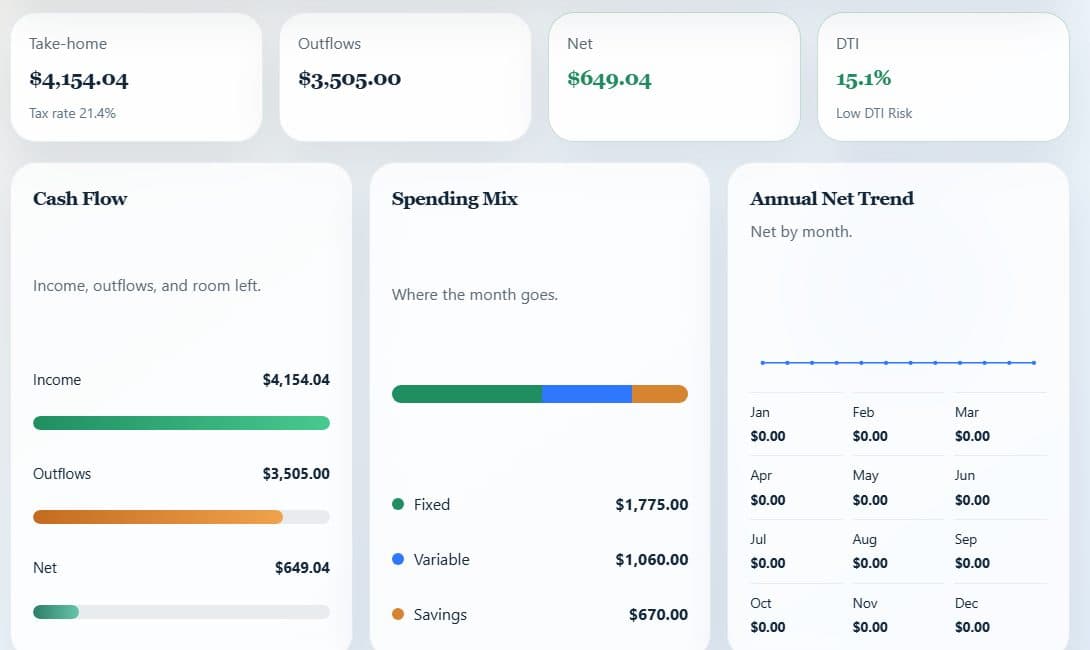Image resolution: width=1090 pixels, height=650 pixels.
Task: Click the Feb month cell
Action: click(x=898, y=424)
